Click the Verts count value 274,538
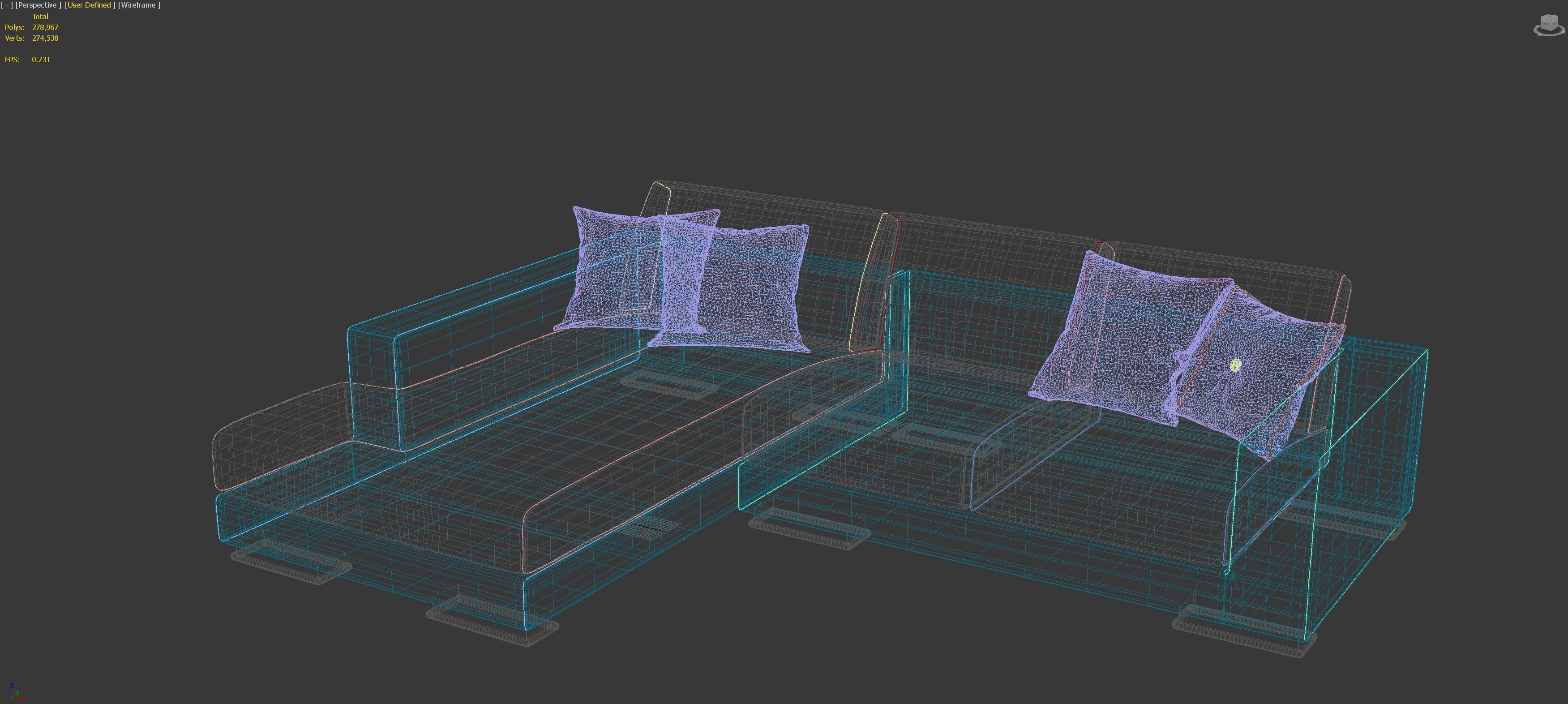The height and width of the screenshot is (704, 1568). [x=45, y=39]
